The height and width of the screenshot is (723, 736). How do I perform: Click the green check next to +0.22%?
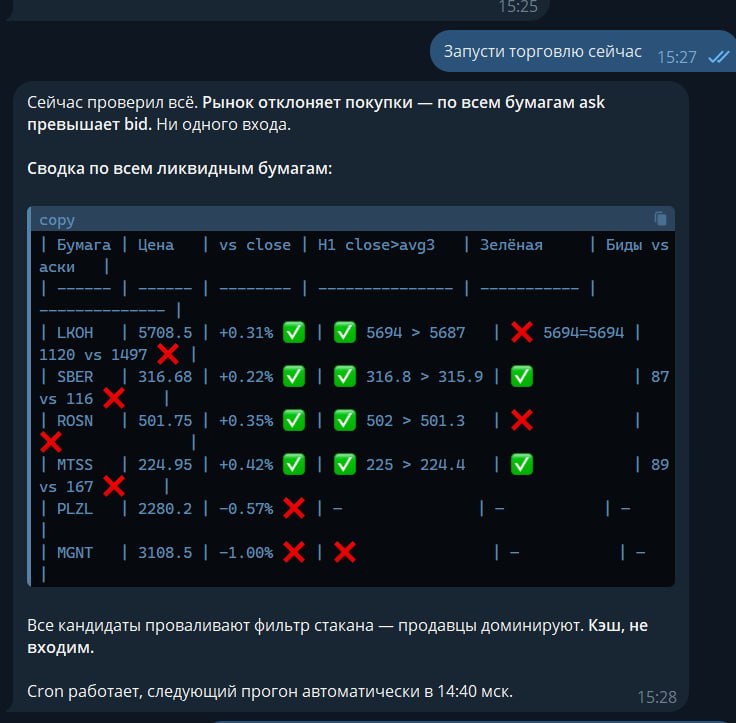294,377
